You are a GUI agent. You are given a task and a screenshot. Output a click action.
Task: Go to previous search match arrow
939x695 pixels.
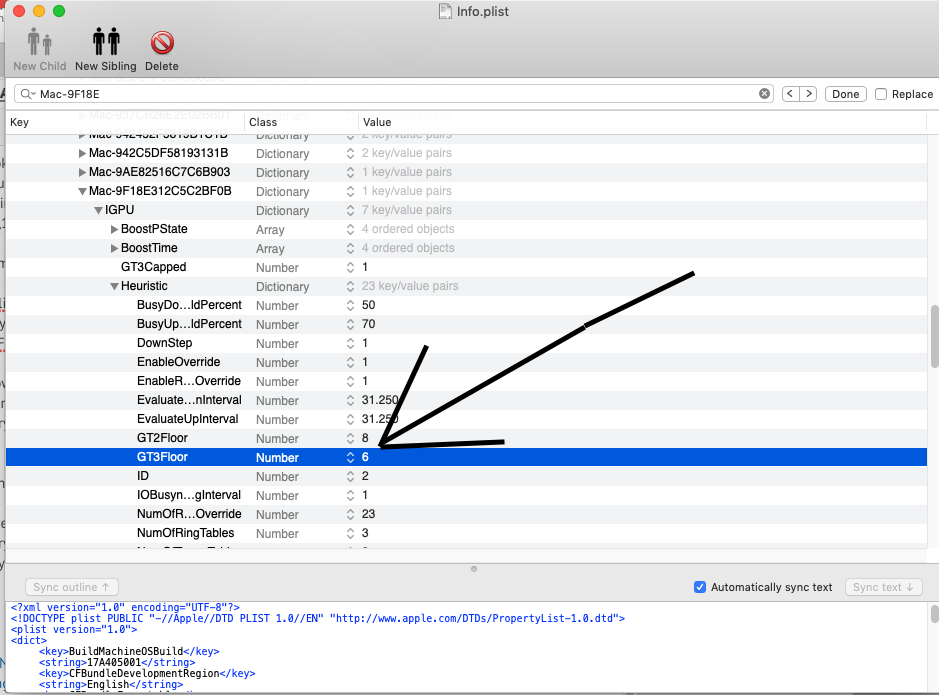click(x=790, y=94)
